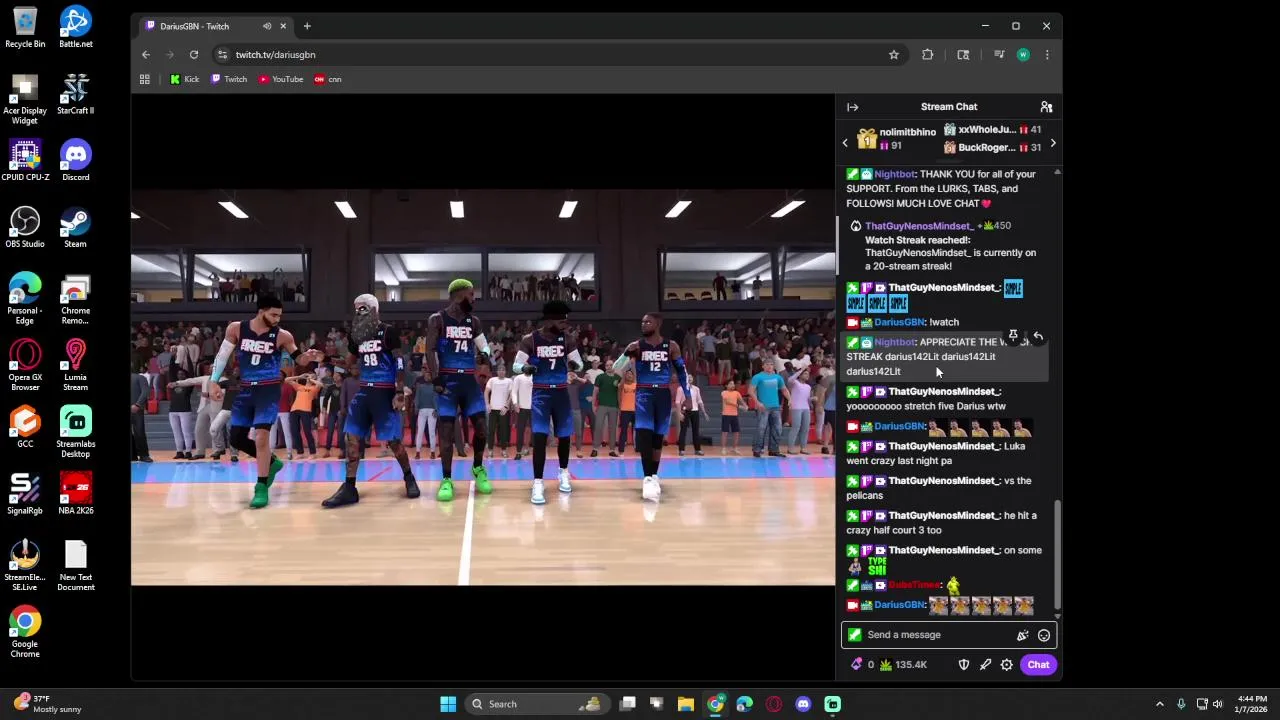Select the OBS Studio desktop icon
The height and width of the screenshot is (720, 1280).
click(25, 228)
